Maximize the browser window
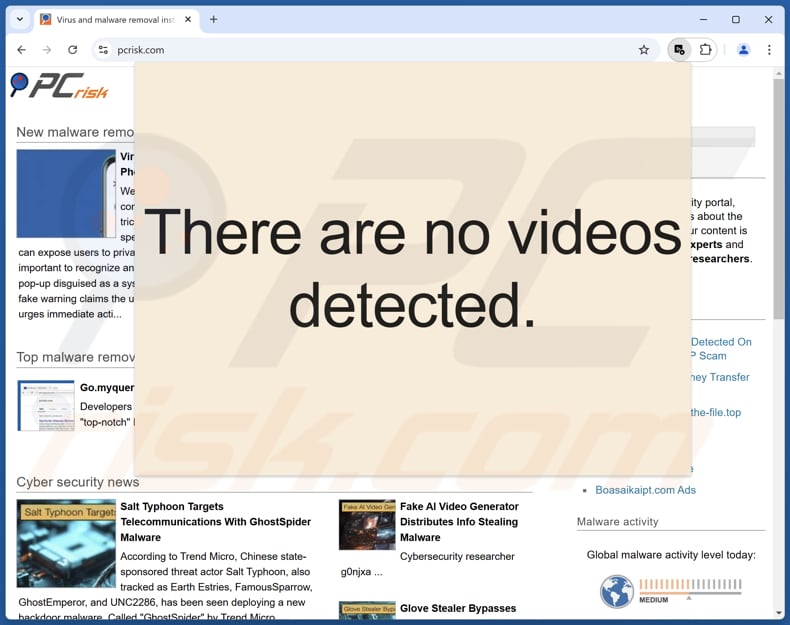The width and height of the screenshot is (790, 625). [736, 20]
